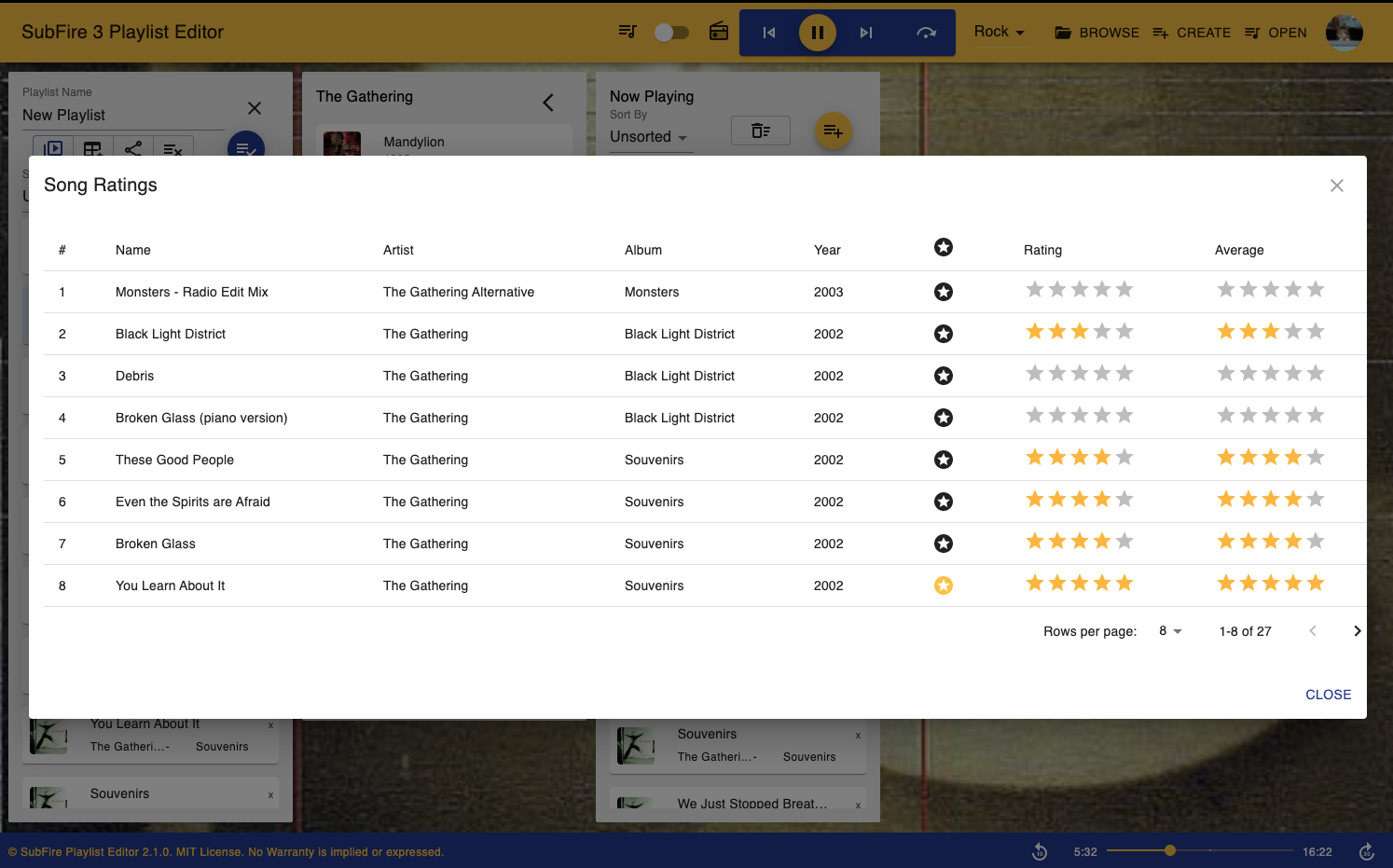Open the user avatar menu
The image size is (1393, 868).
1344,33
